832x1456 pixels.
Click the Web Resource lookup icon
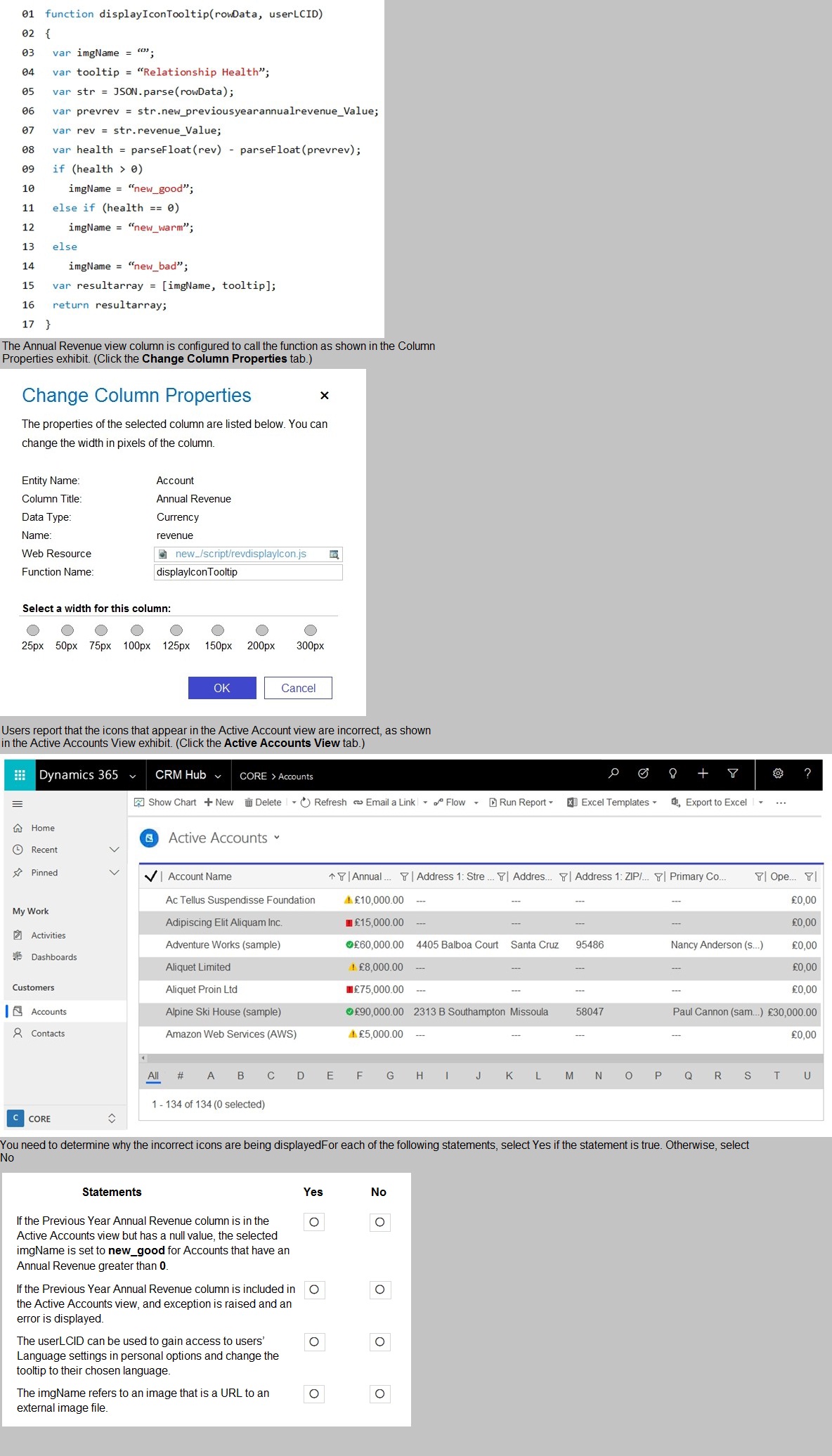pyautogui.click(x=334, y=554)
